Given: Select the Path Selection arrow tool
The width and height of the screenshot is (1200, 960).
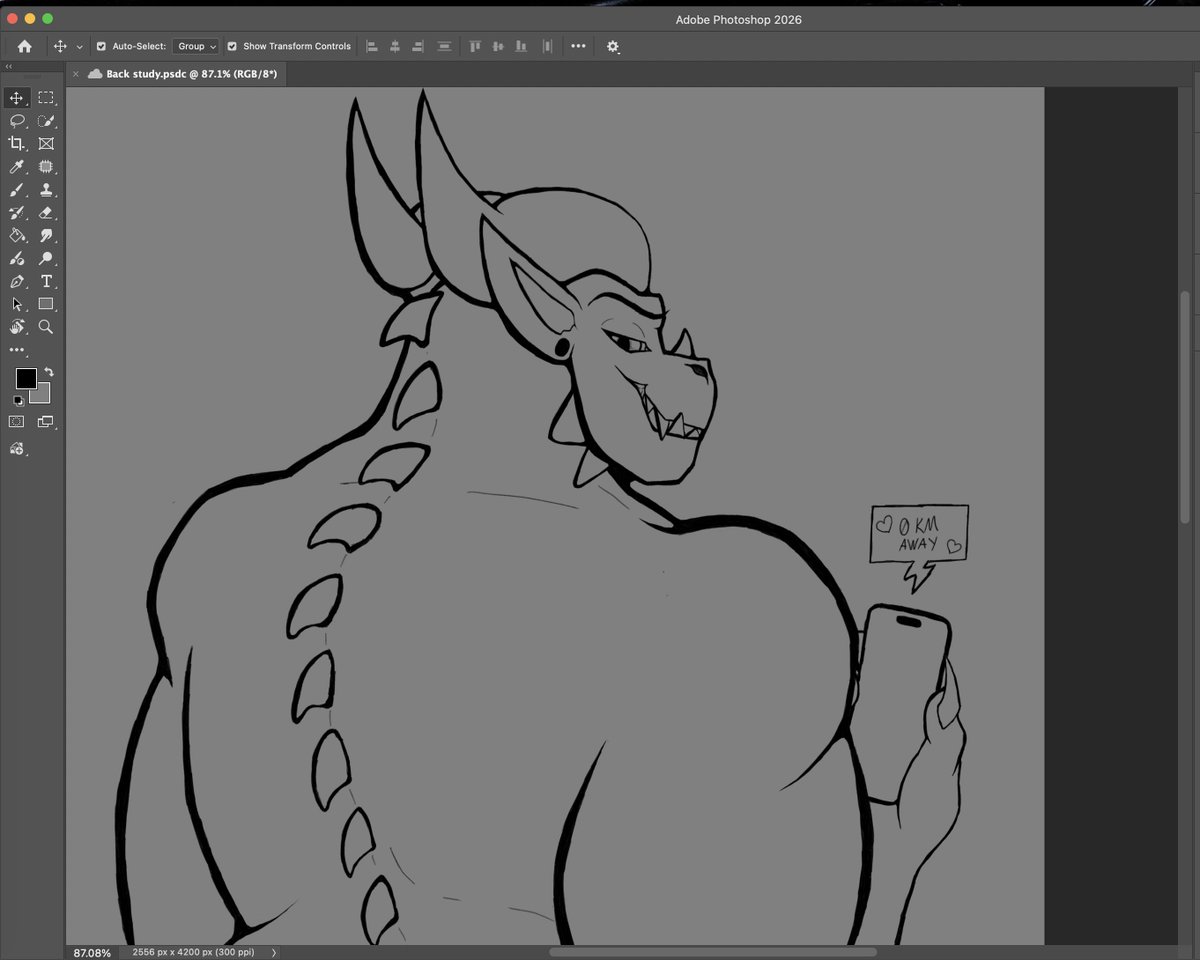Looking at the screenshot, I should coord(17,304).
